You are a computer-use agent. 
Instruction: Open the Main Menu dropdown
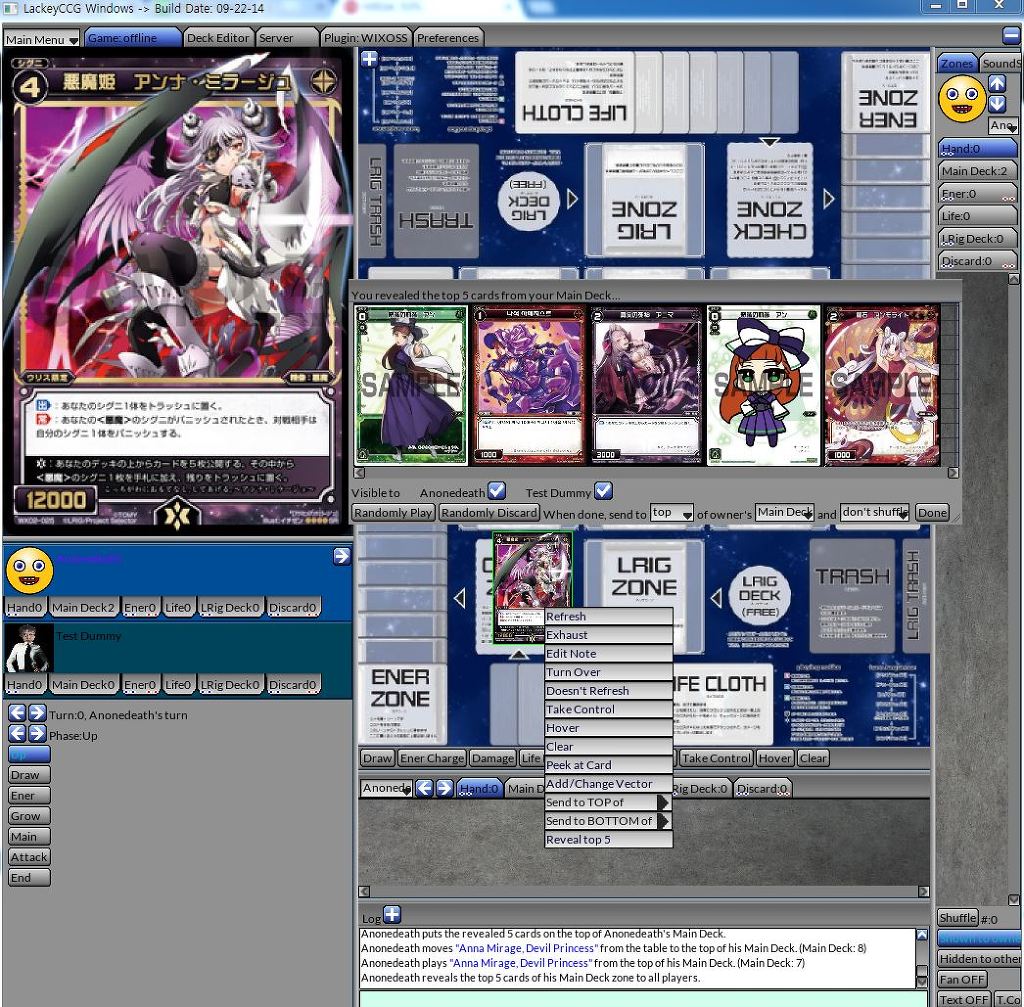click(42, 39)
